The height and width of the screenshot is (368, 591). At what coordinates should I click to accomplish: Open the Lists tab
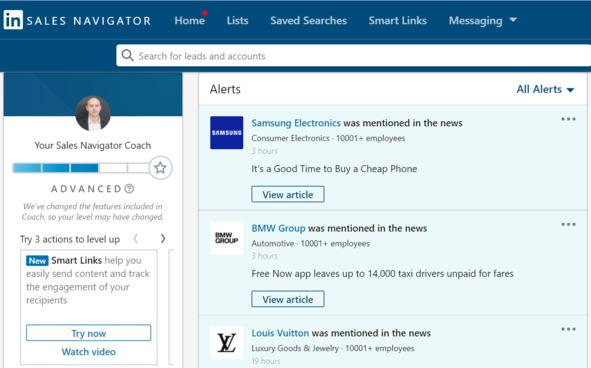[x=237, y=20]
